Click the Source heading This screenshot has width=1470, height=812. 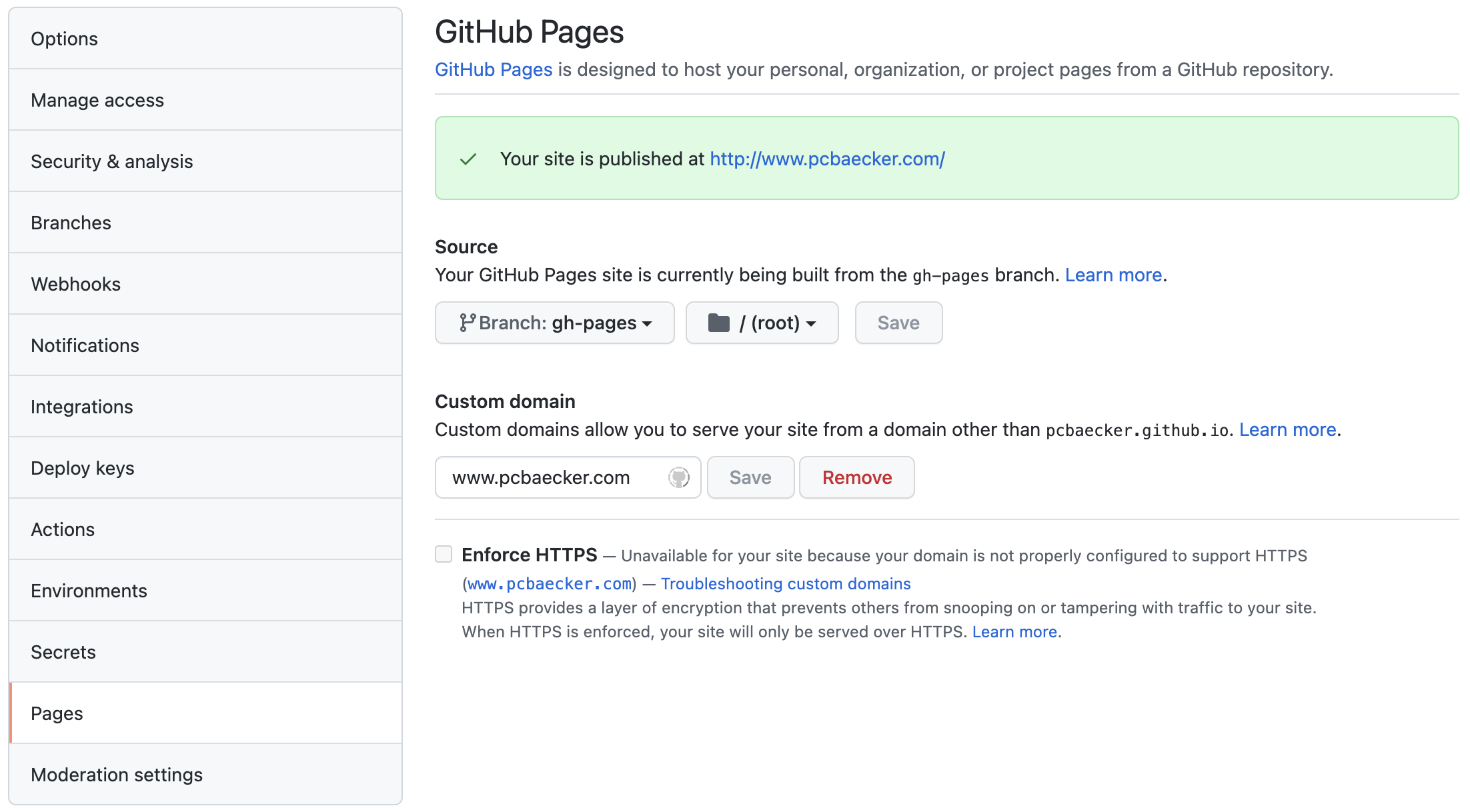(466, 247)
